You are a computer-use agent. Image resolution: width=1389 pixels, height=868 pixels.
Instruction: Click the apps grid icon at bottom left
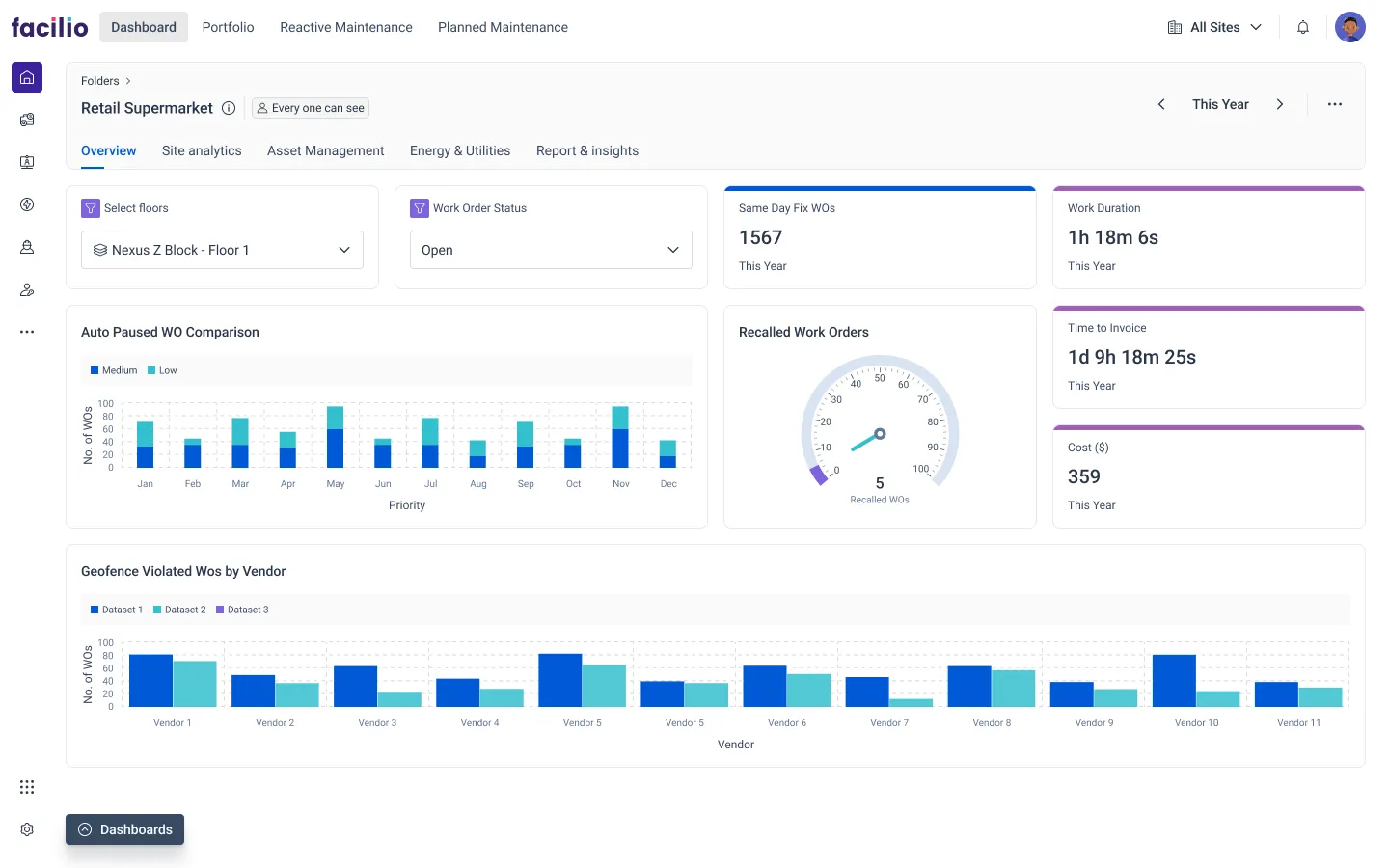coord(26,787)
